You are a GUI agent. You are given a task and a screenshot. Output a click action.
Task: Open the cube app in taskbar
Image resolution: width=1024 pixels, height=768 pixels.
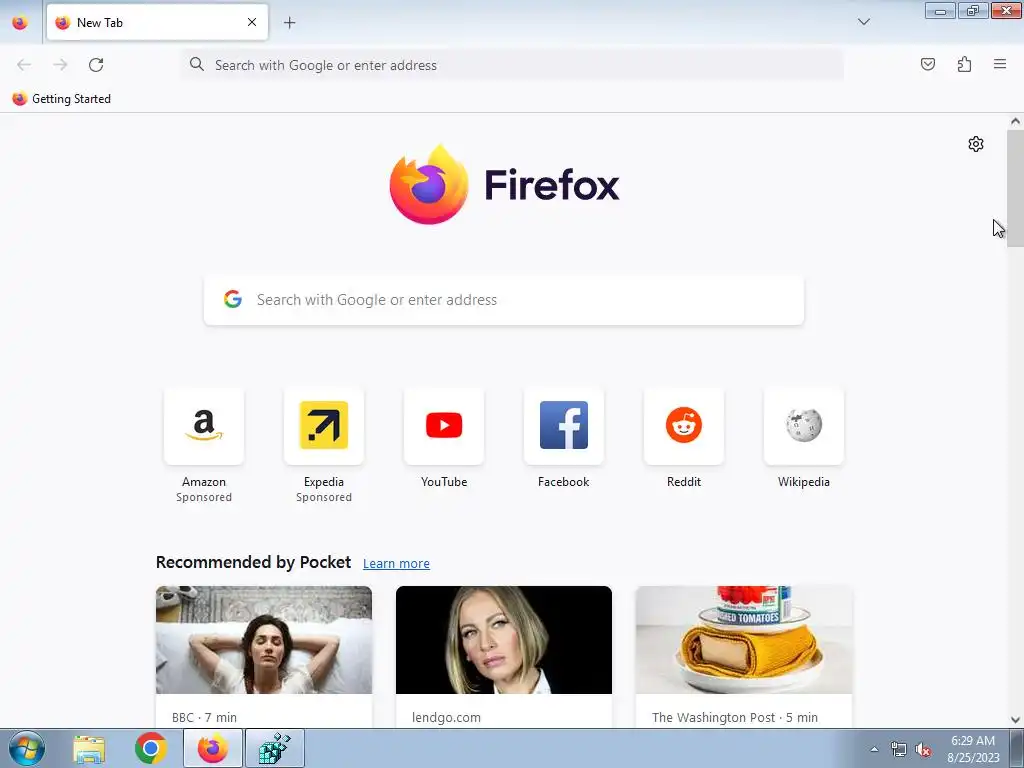(x=275, y=748)
